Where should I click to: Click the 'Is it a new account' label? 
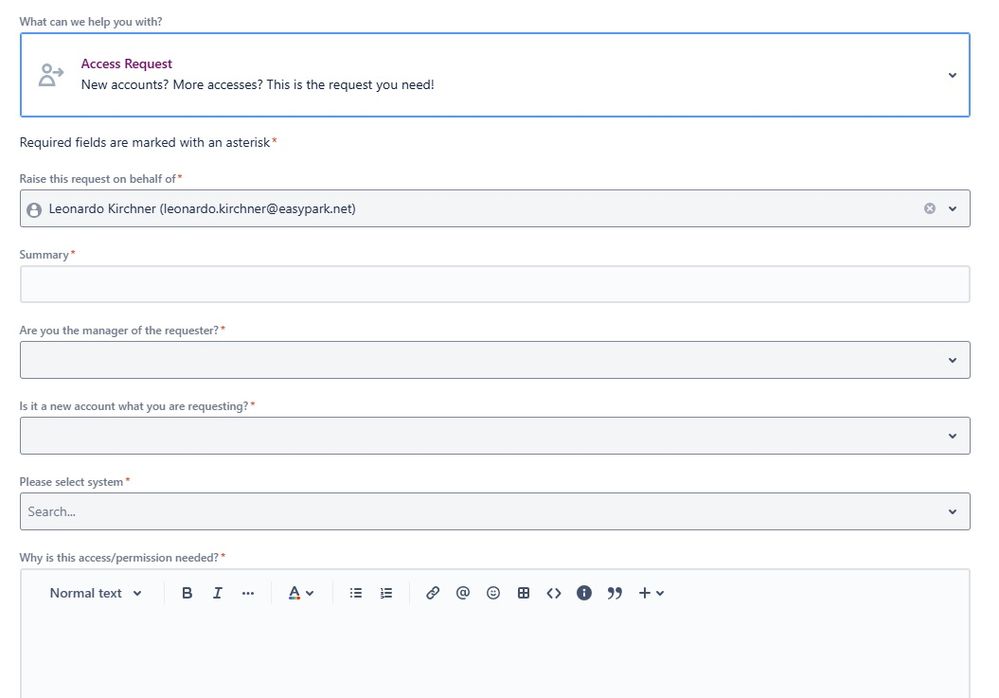click(x=134, y=406)
